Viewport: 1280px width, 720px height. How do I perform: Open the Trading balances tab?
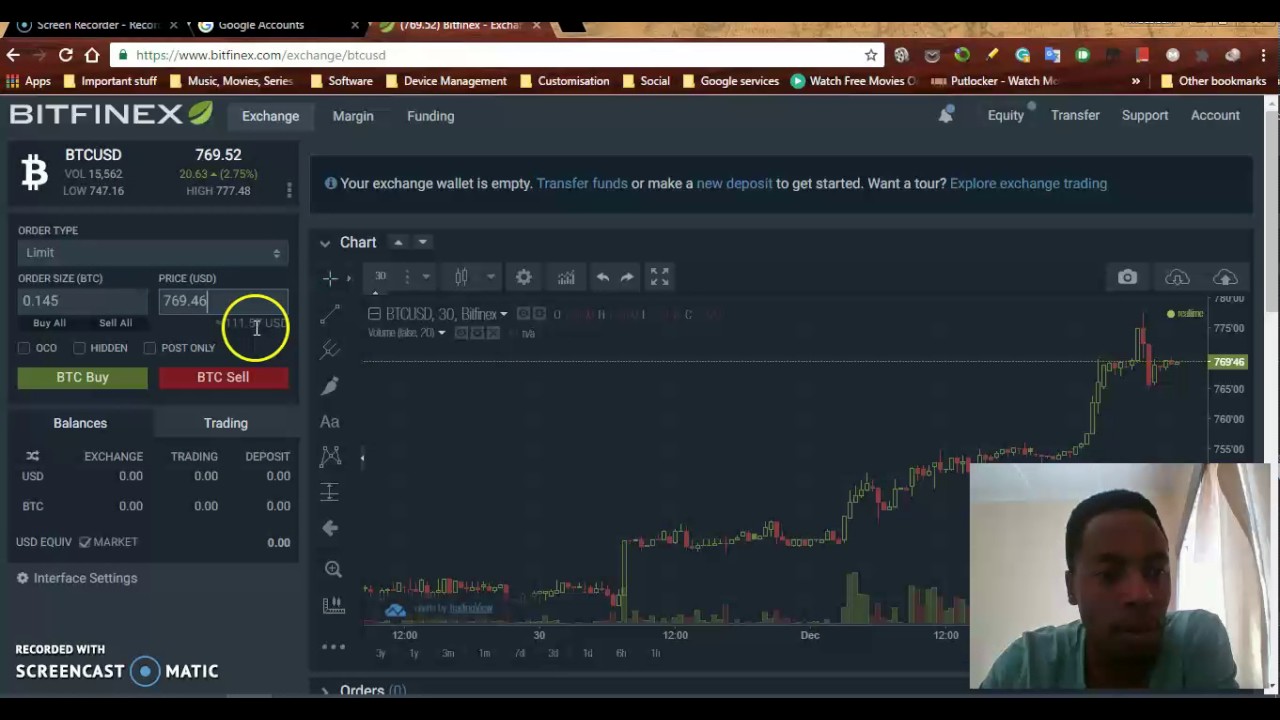[x=226, y=423]
